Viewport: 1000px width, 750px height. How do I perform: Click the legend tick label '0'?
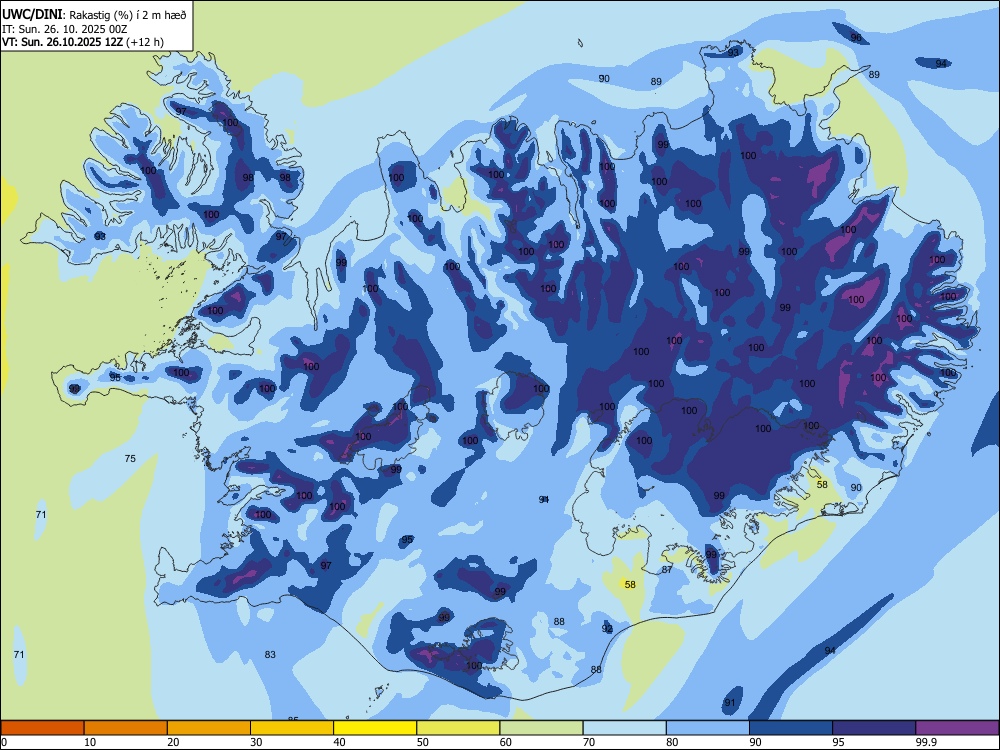tap(4, 742)
